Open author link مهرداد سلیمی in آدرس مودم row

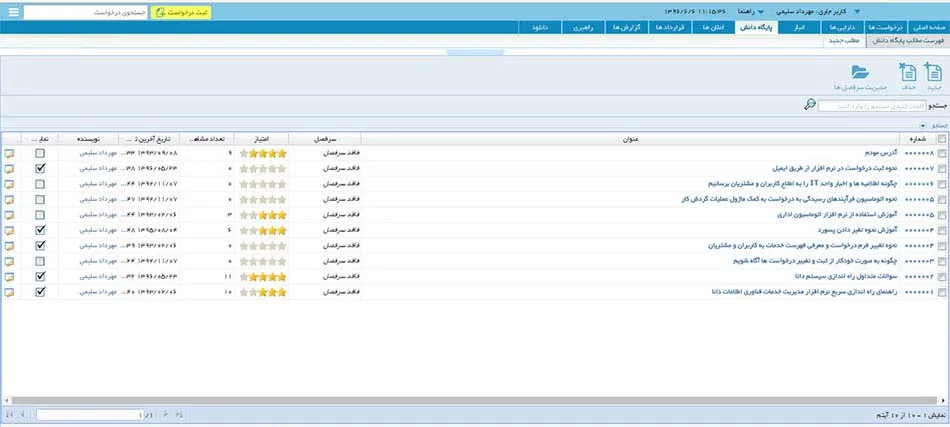coord(96,153)
